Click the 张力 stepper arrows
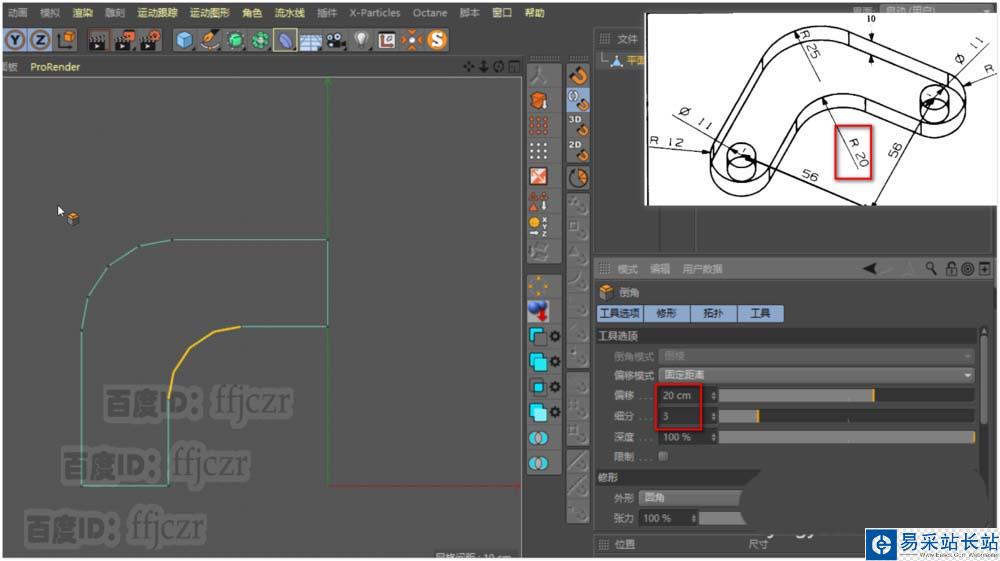 (x=693, y=518)
